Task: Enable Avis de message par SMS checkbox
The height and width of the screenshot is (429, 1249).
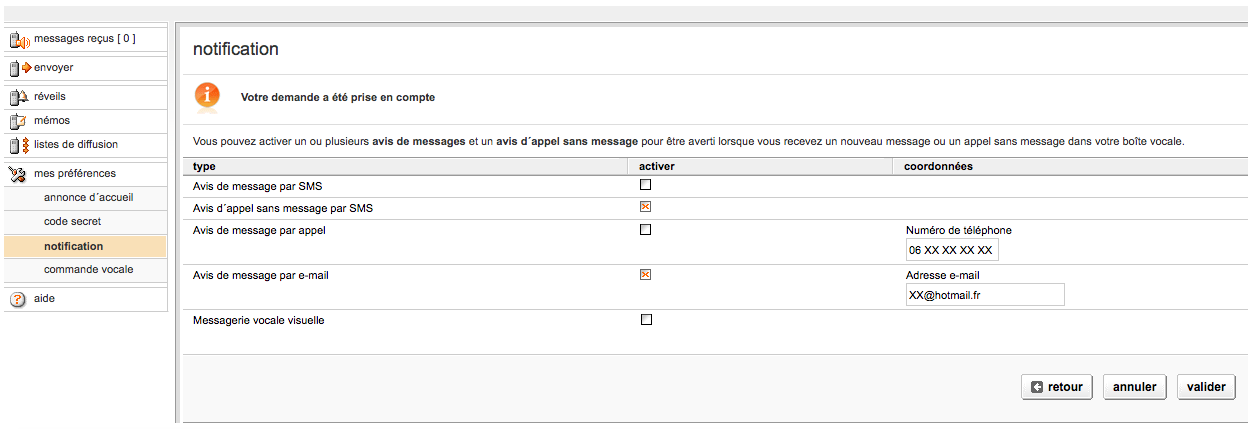Action: tap(645, 185)
